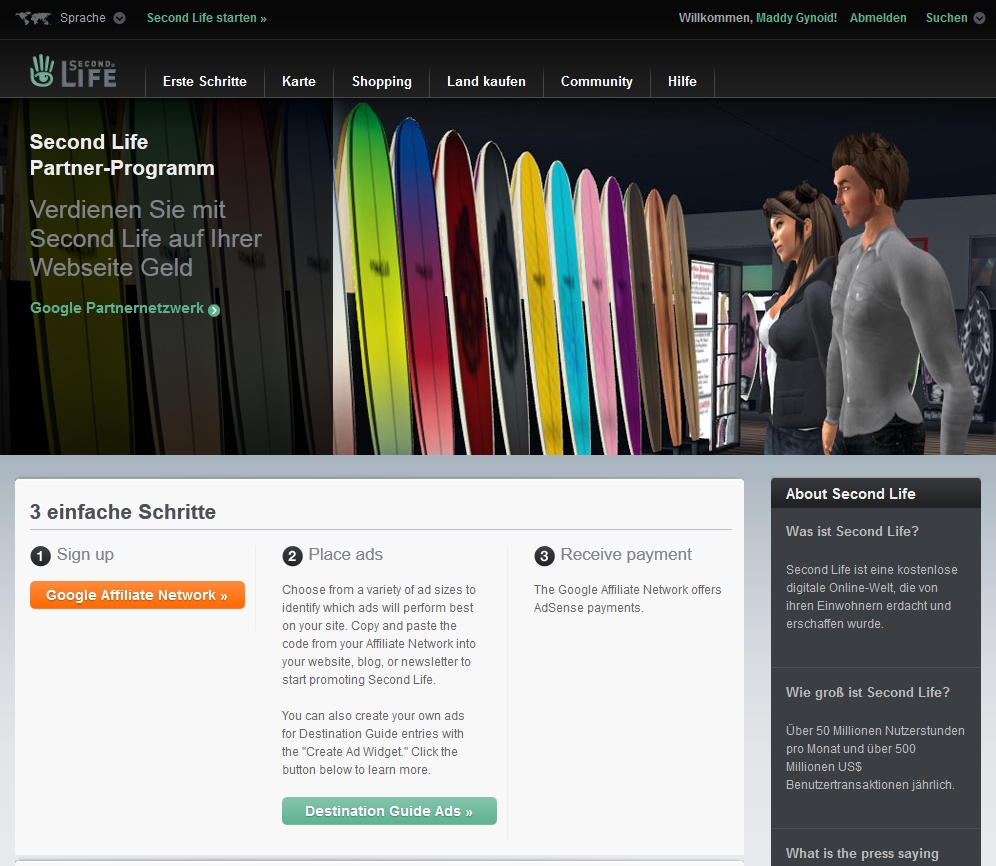Click the Sprache label text
This screenshot has width=996, height=866.
[83, 18]
